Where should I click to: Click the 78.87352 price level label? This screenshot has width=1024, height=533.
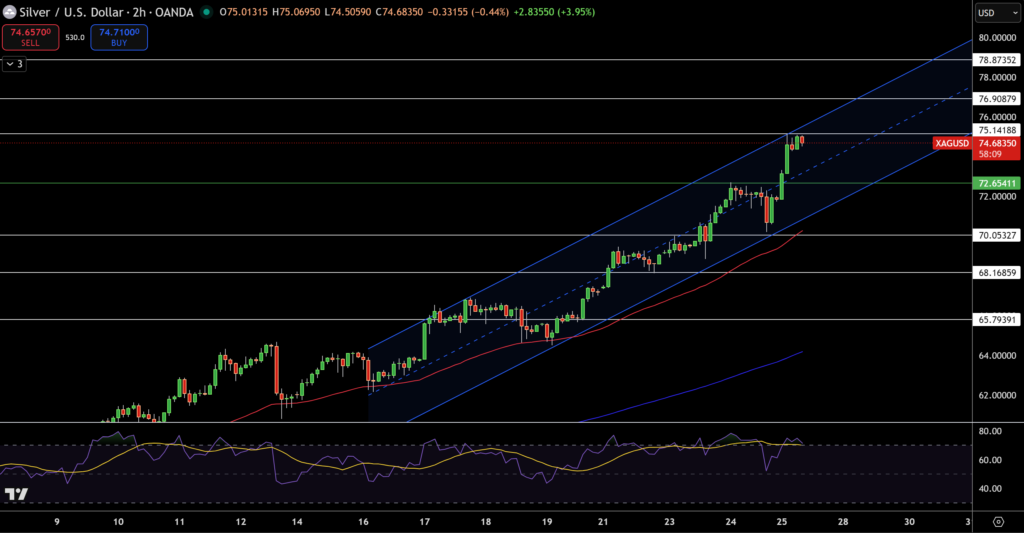[x=998, y=60]
